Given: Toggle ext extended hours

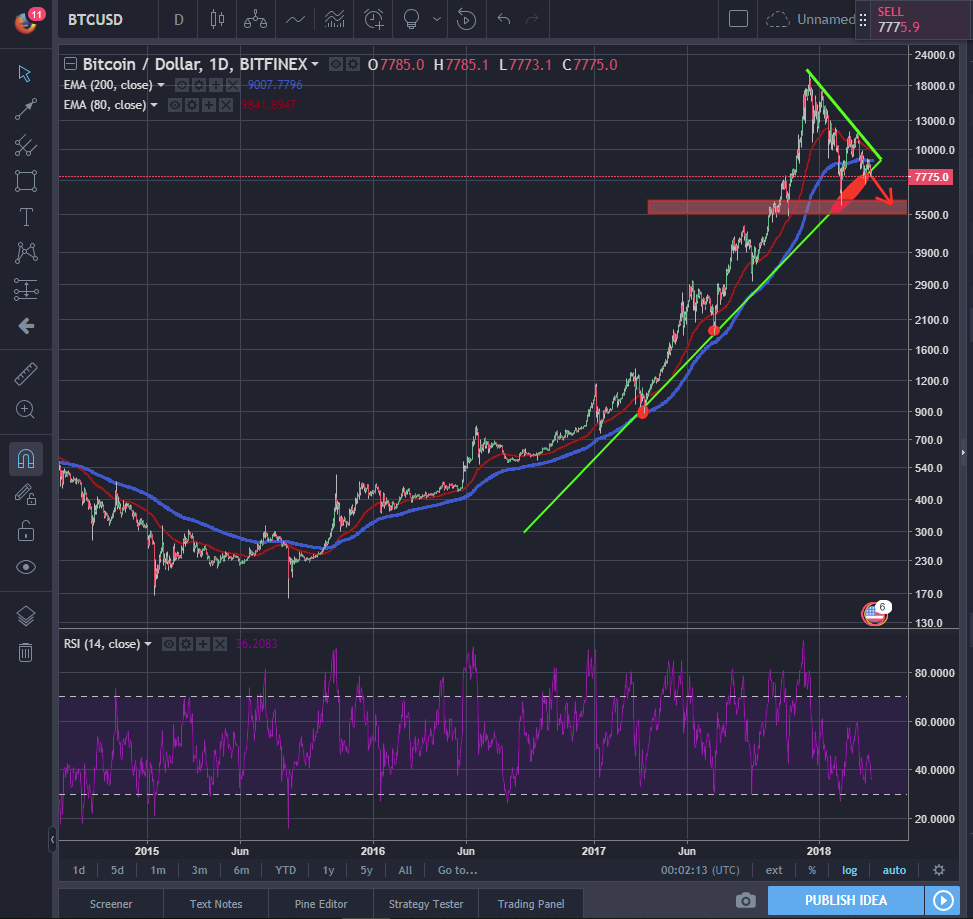Looking at the screenshot, I should (774, 870).
